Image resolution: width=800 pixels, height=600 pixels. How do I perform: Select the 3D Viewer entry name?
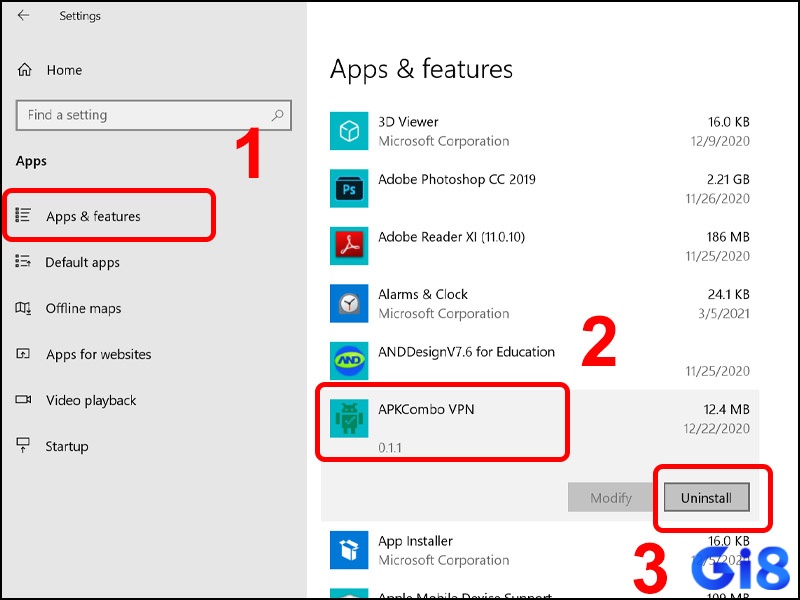click(408, 122)
